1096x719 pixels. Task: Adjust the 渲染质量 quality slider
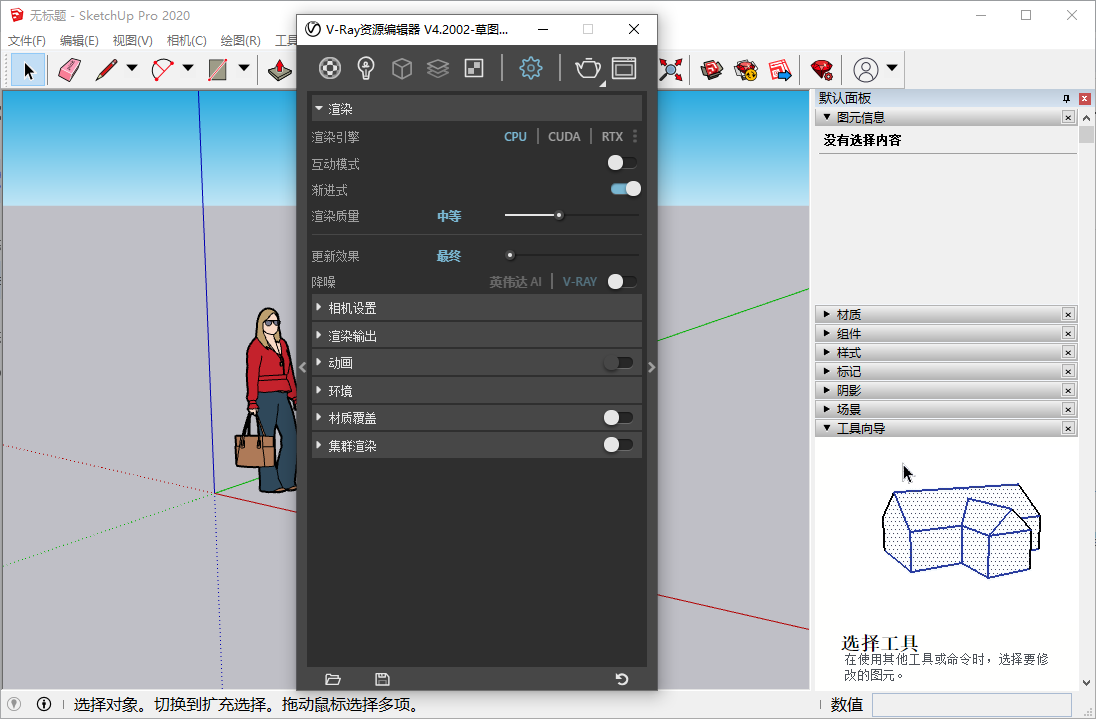point(558,214)
